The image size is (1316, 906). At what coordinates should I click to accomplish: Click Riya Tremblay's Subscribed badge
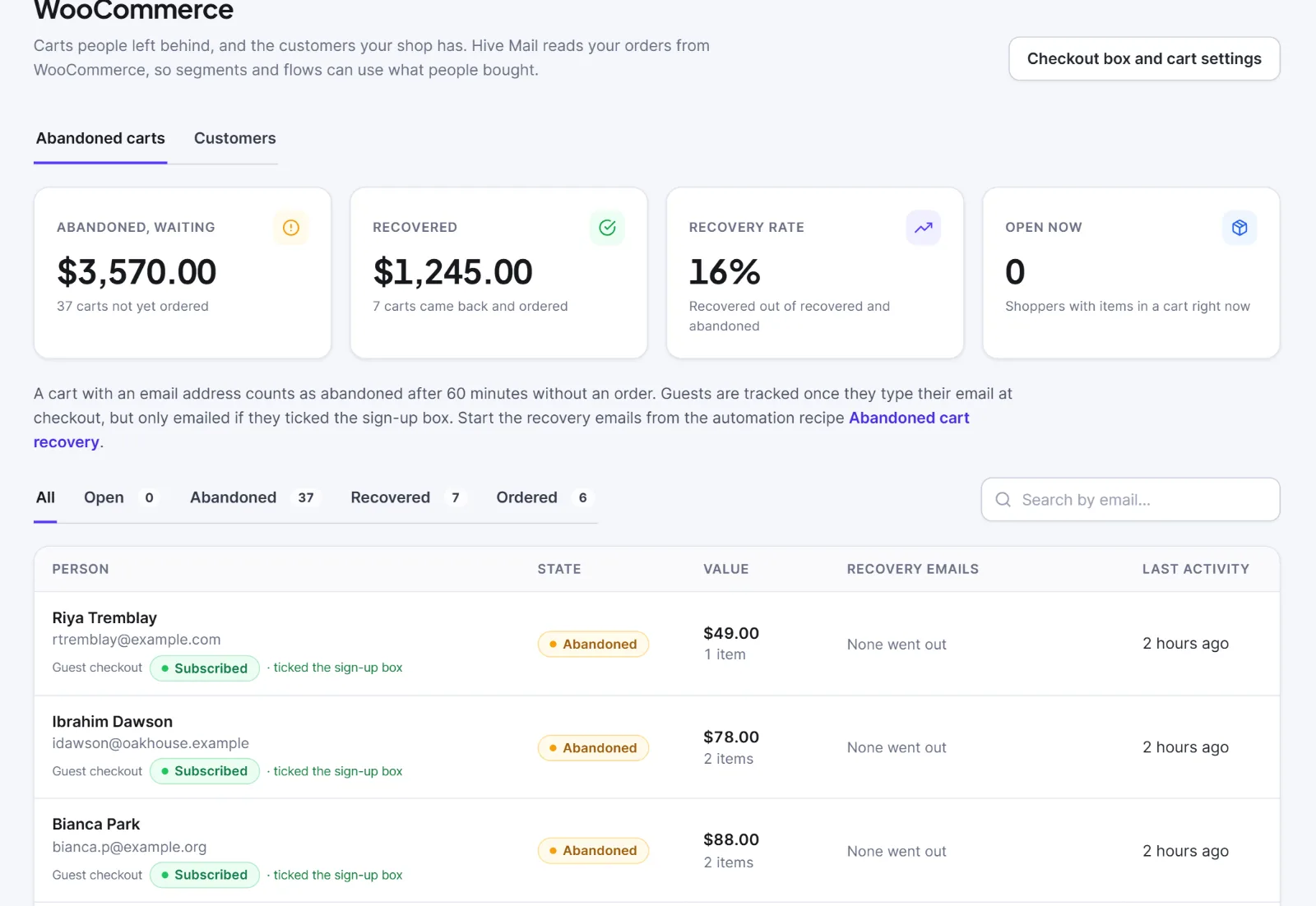click(205, 668)
